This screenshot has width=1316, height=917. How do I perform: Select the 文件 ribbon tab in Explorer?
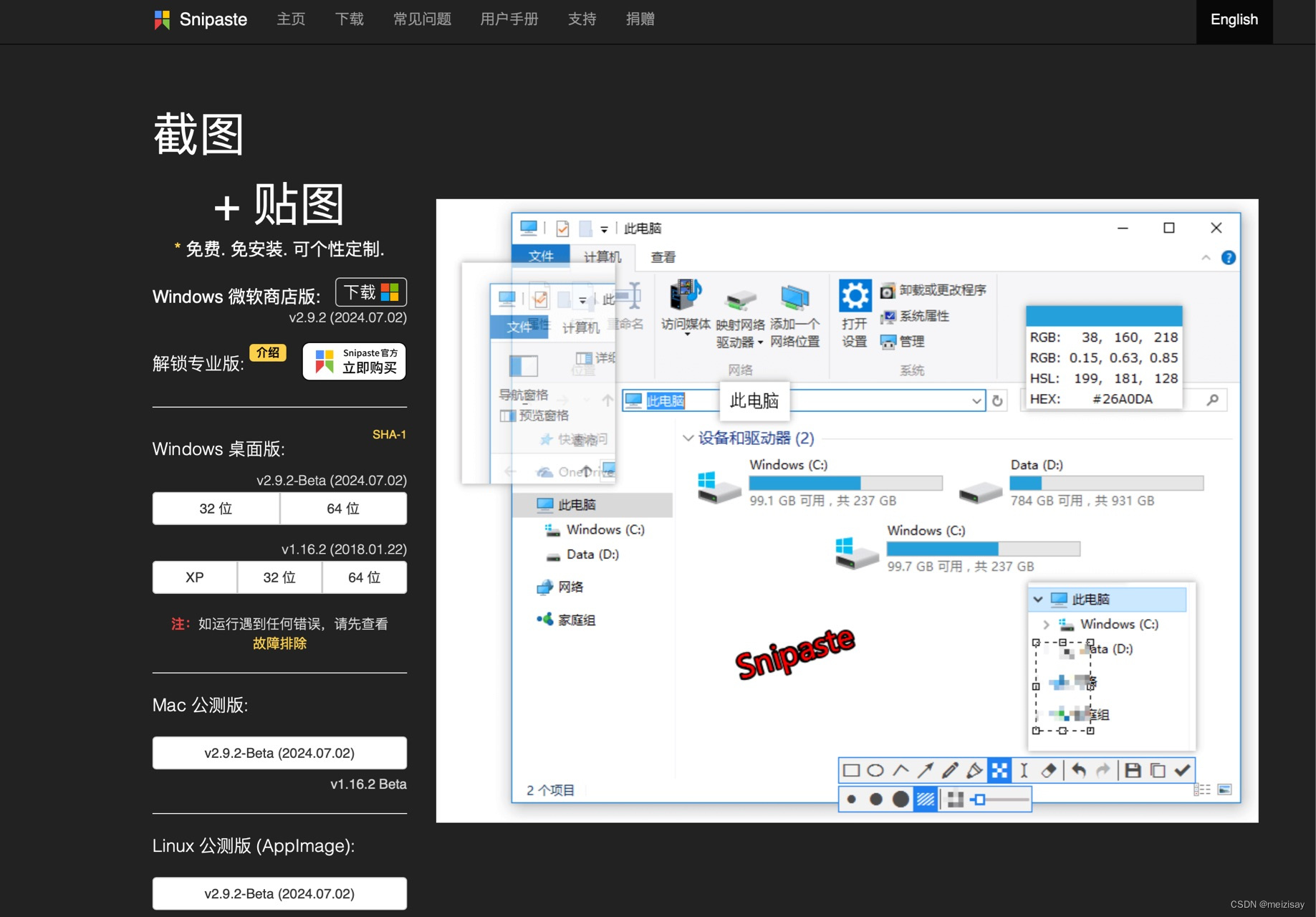point(541,256)
